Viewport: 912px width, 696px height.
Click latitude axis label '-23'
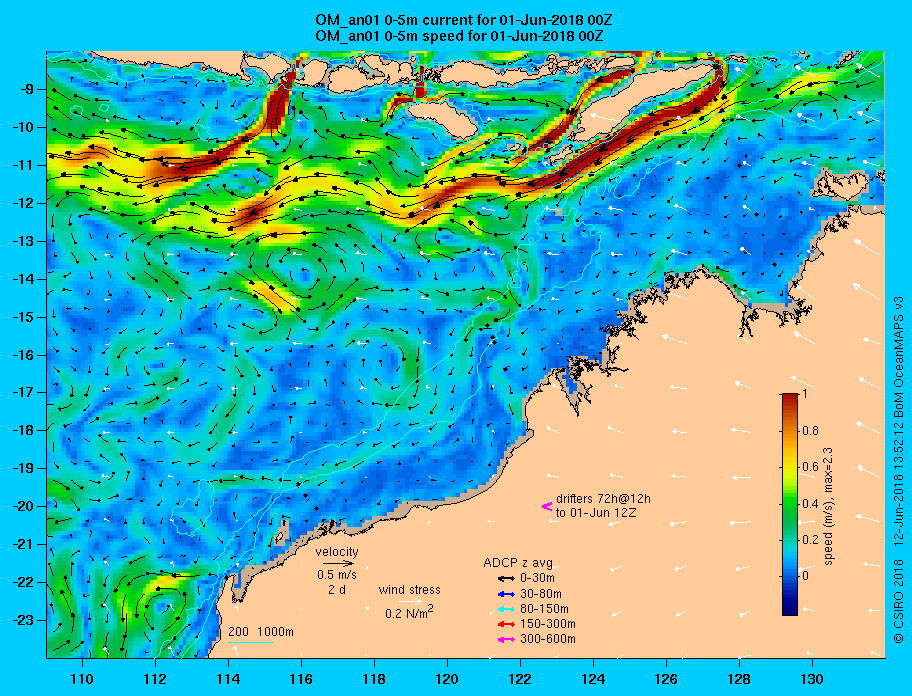[24, 620]
